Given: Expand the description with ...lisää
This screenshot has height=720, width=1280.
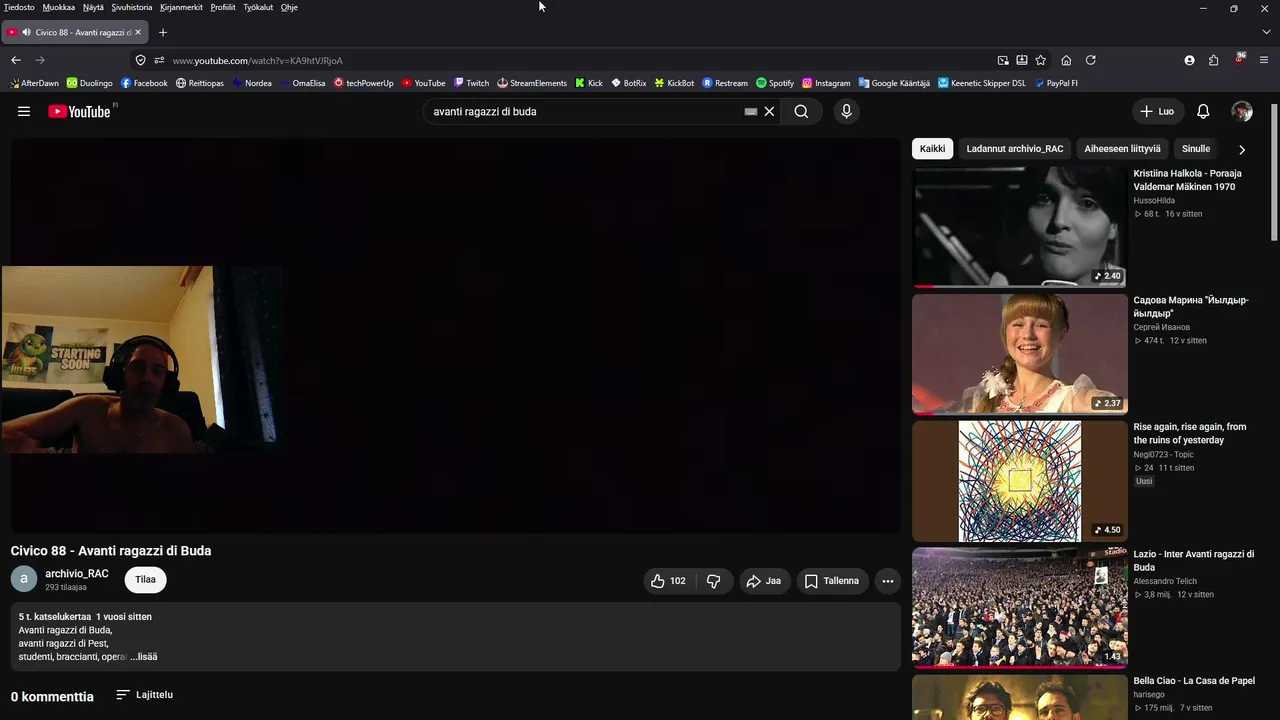Looking at the screenshot, I should point(143,657).
